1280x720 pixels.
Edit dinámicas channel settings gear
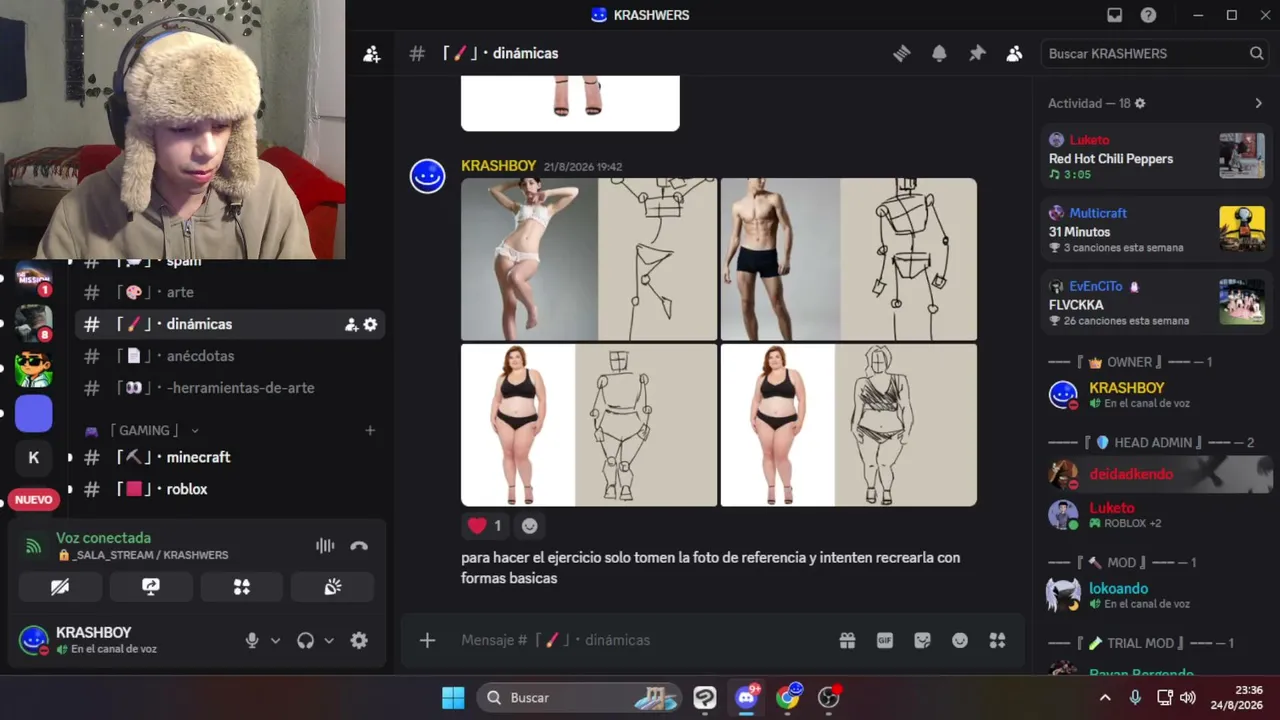[370, 324]
